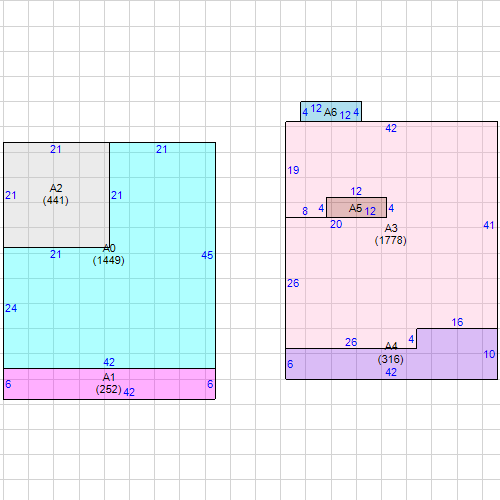The height and width of the screenshot is (500, 500).
Task: Click the 16 dimension label
Action: tap(457, 322)
